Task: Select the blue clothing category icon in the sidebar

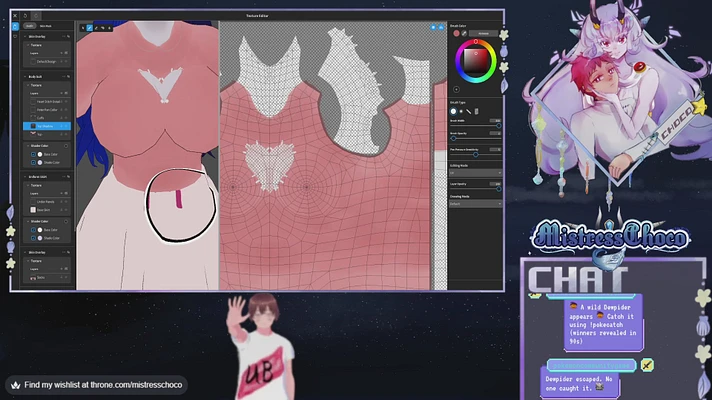Action: click(15, 26)
